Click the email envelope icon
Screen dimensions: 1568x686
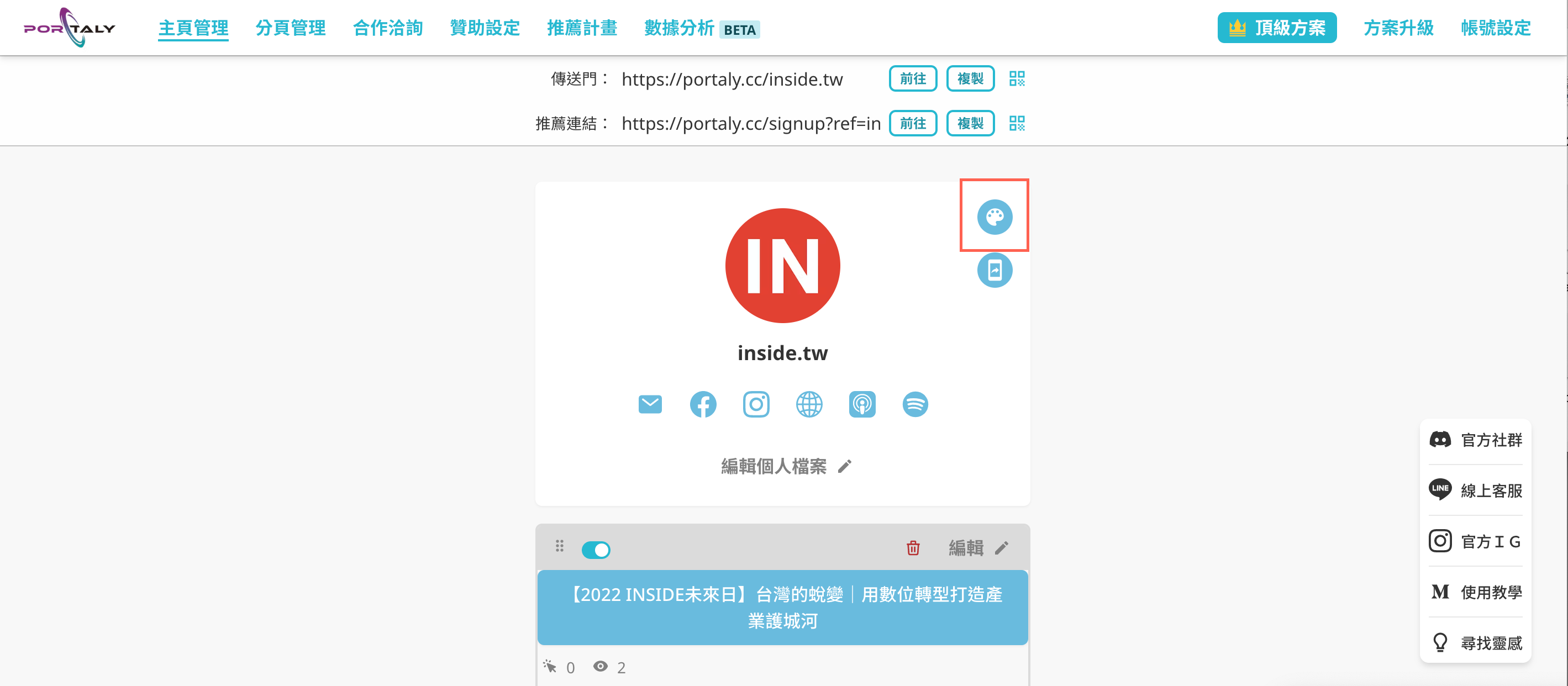(x=650, y=404)
